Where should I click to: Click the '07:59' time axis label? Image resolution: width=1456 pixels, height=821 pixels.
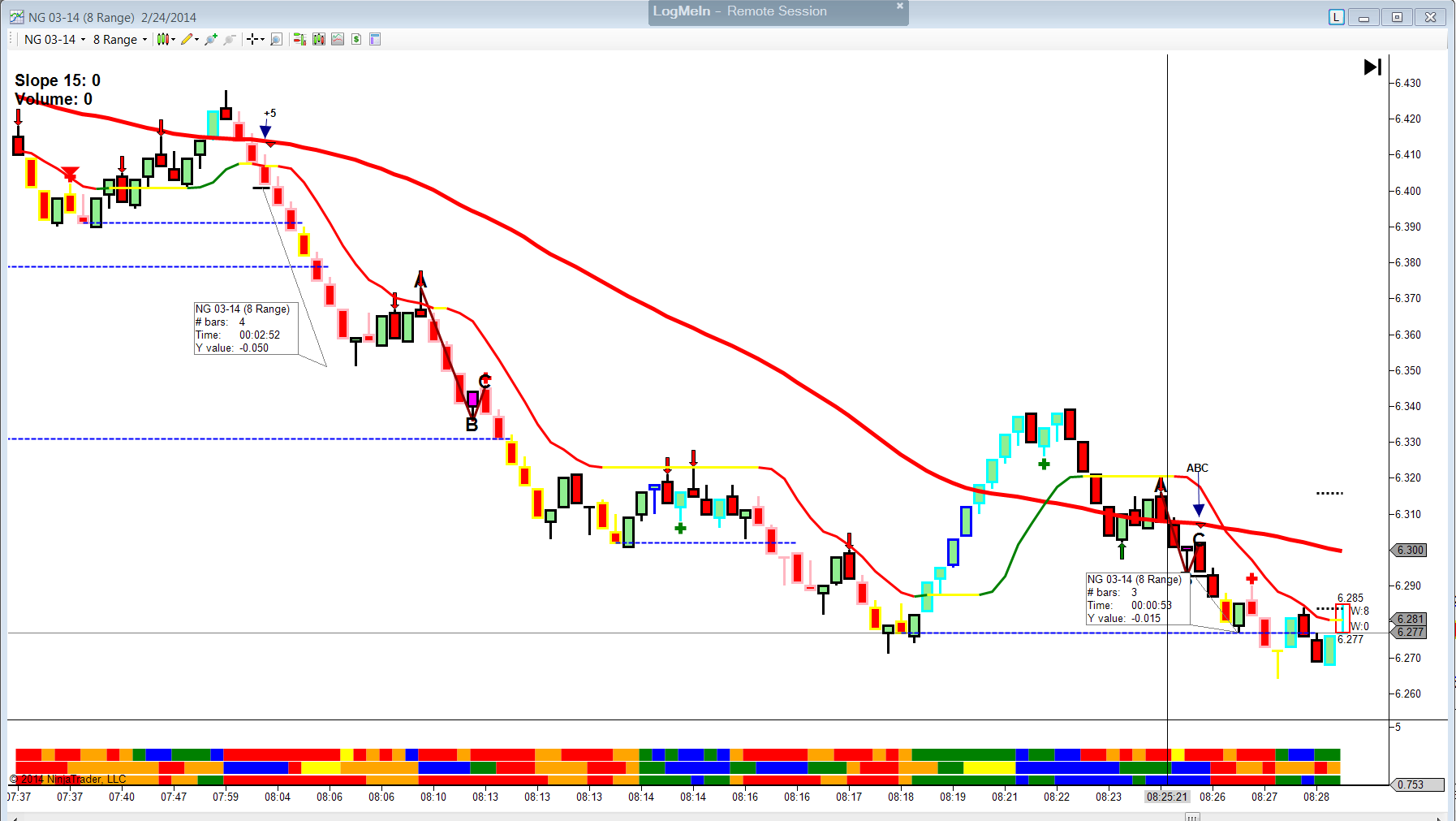point(226,797)
